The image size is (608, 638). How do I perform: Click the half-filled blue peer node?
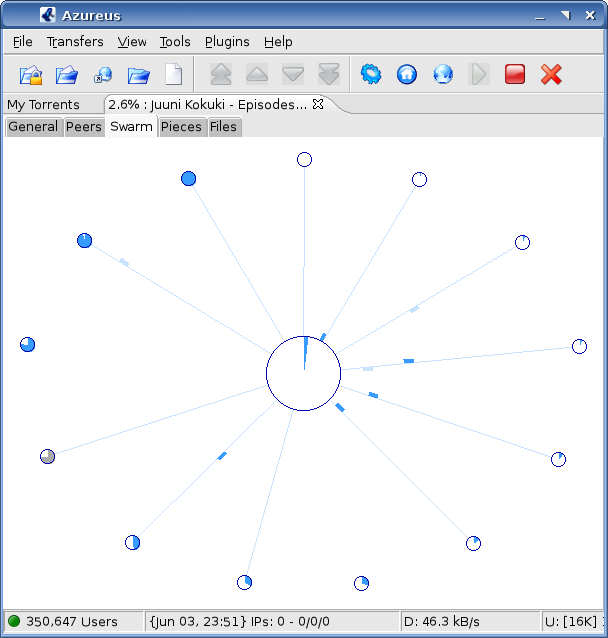point(132,542)
